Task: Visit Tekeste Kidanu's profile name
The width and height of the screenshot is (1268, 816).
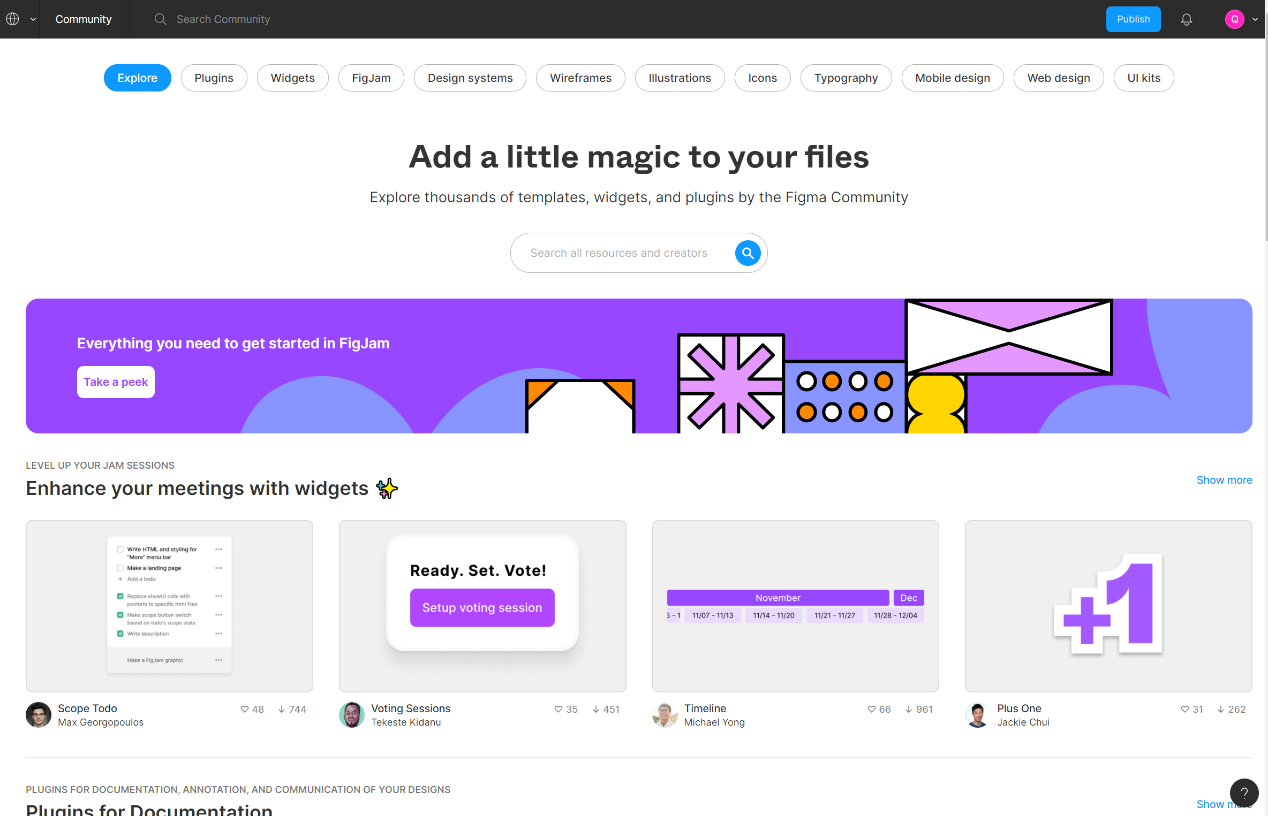Action: coord(406,722)
